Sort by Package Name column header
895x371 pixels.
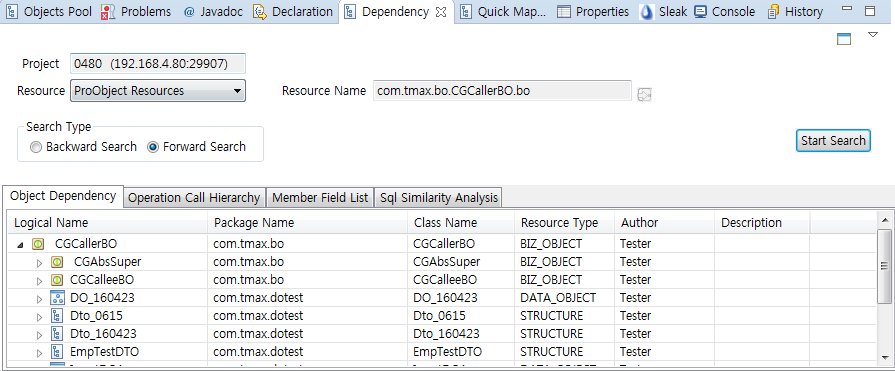coord(308,223)
